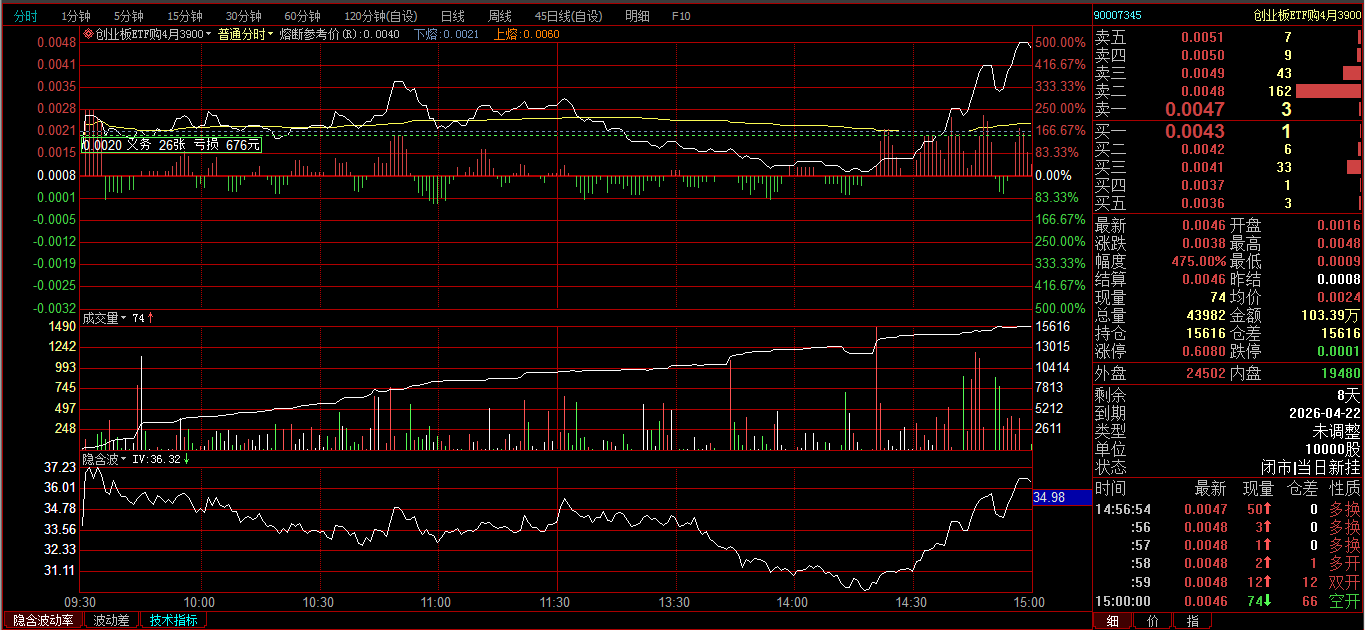
Task: Click the 均价 value 0.0024
Action: pyautogui.click(x=1338, y=297)
